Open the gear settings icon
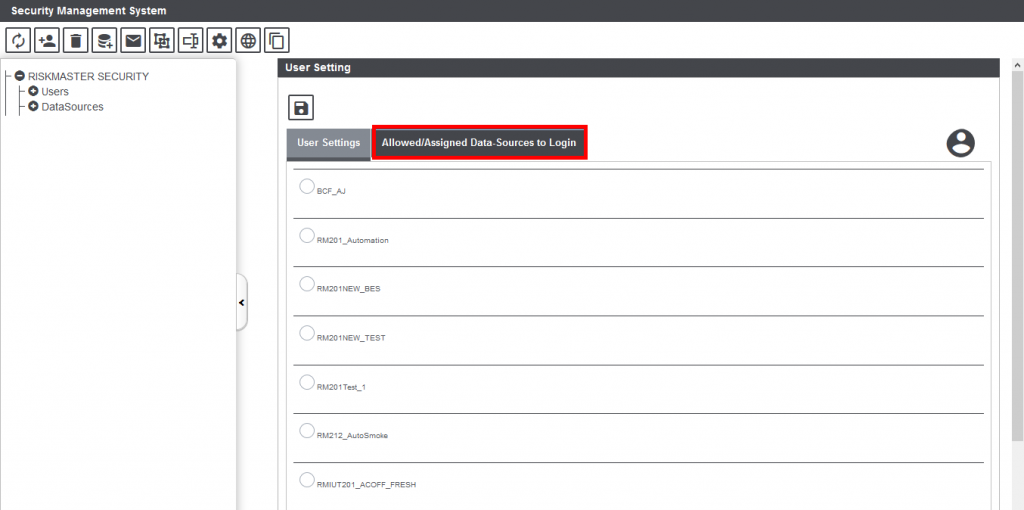The width and height of the screenshot is (1024, 510). click(219, 41)
